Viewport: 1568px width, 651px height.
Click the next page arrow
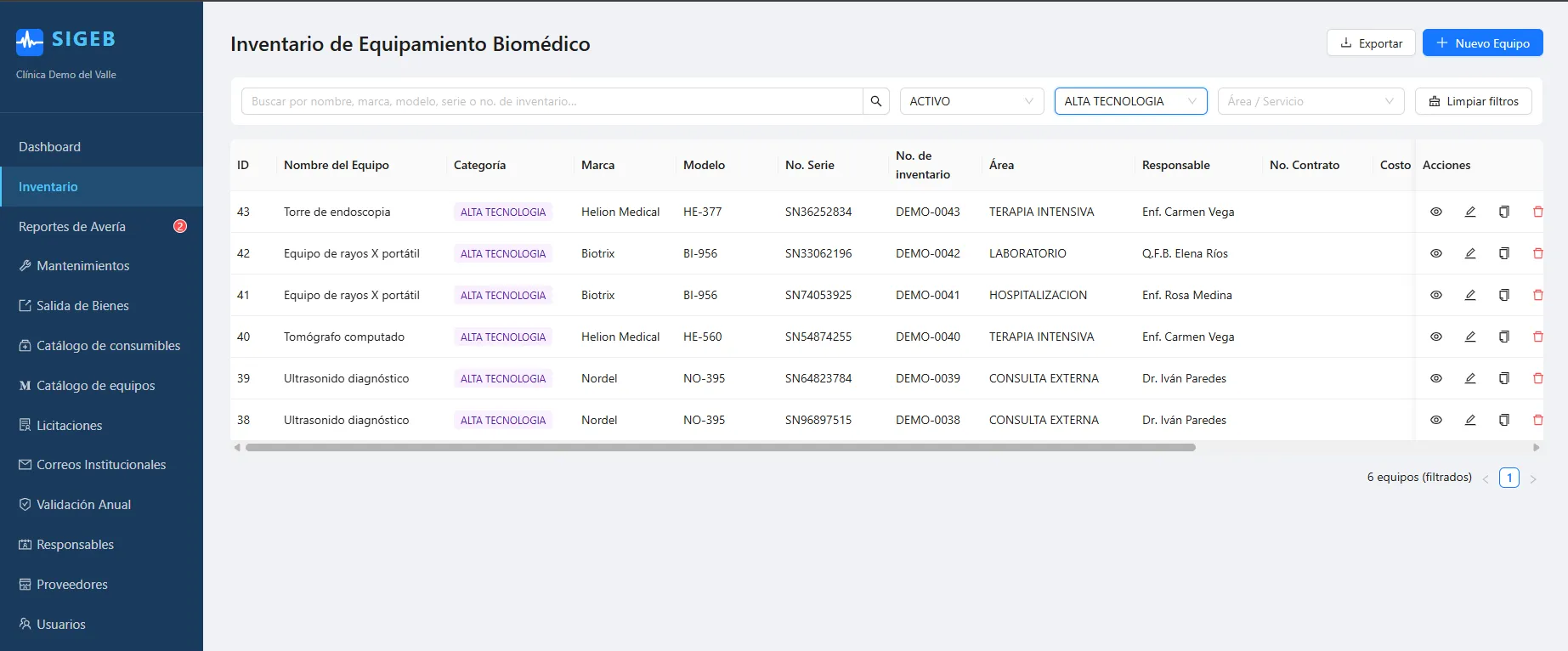point(1533,478)
